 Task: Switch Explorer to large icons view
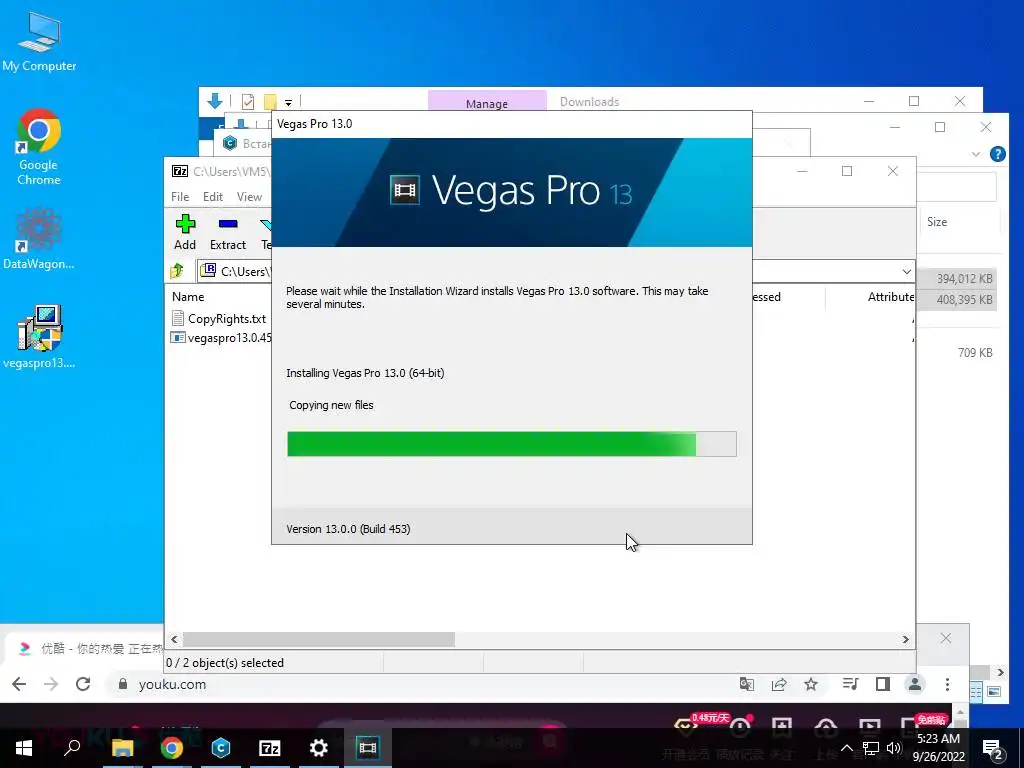994,692
